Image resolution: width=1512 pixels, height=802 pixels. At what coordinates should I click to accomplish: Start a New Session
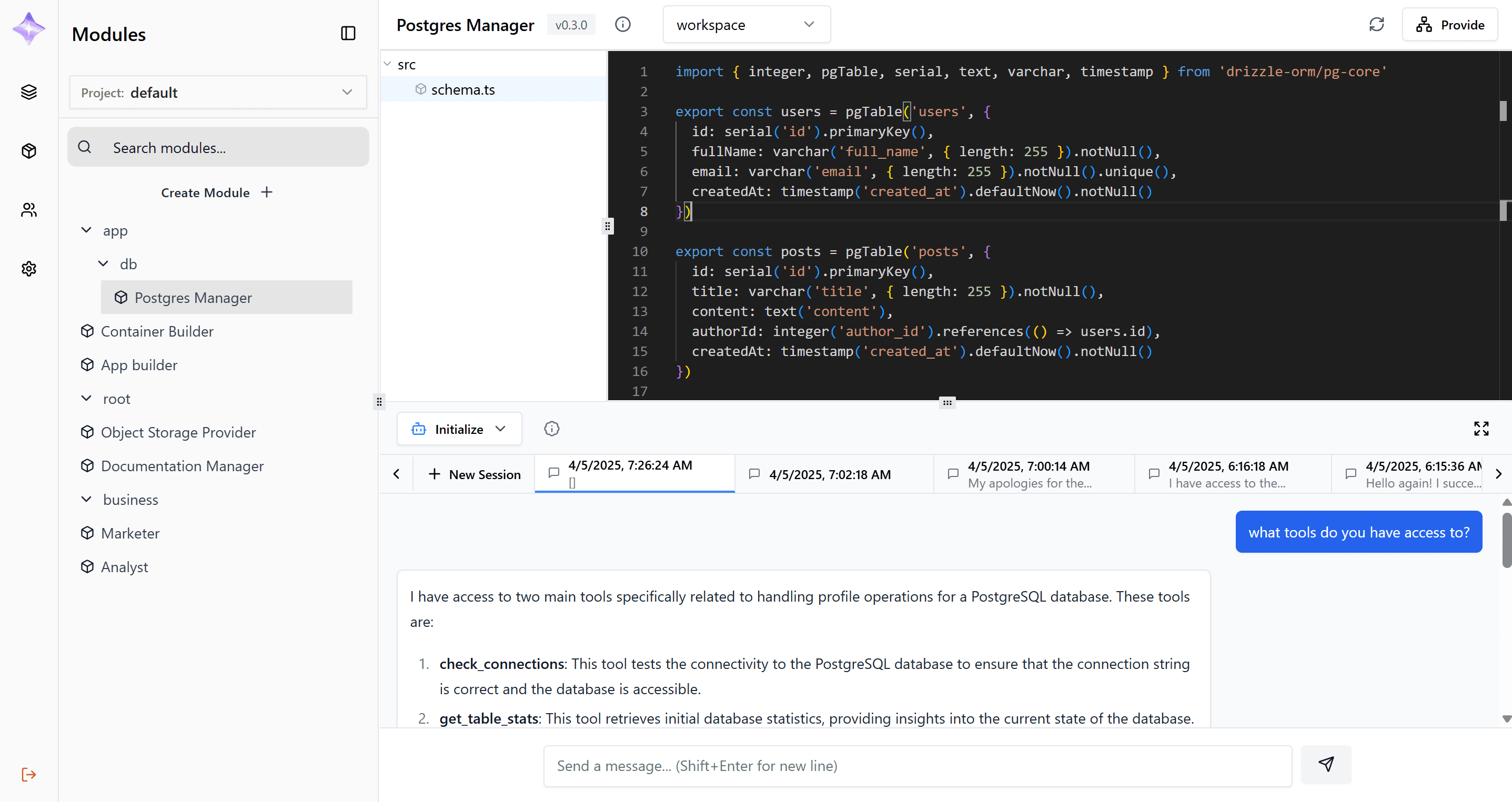pyautogui.click(x=474, y=474)
